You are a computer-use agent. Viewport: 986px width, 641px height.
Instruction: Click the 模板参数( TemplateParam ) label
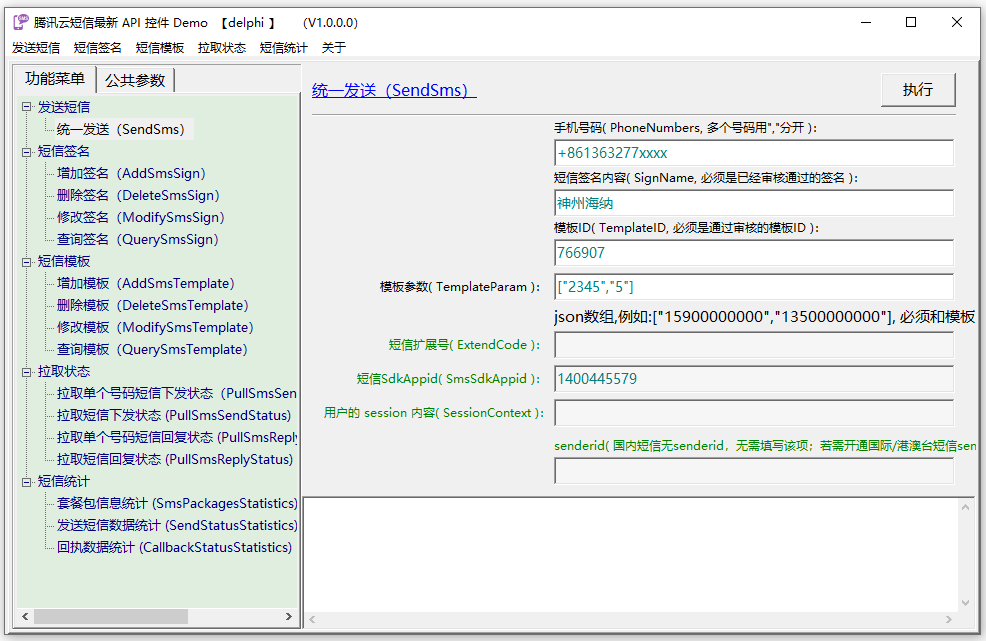click(x=460, y=287)
